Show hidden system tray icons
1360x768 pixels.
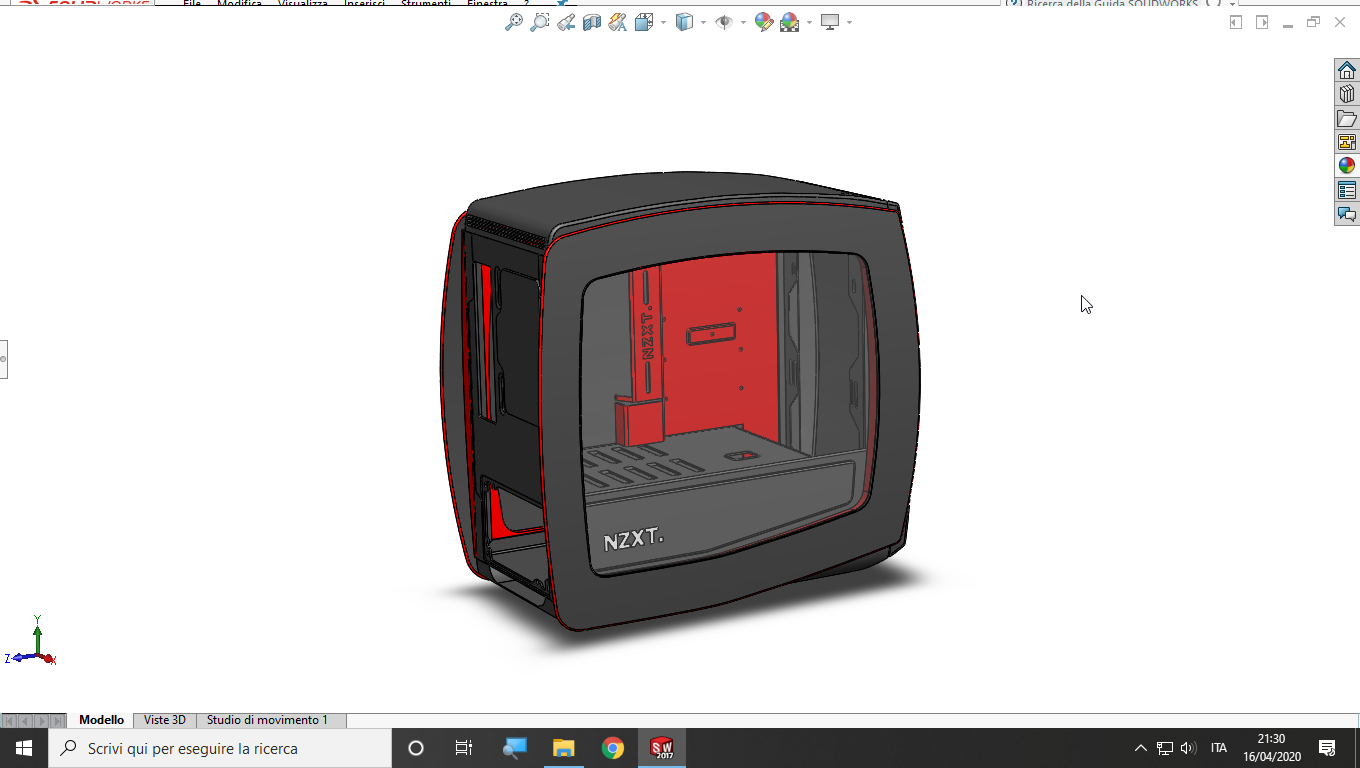(1140, 748)
